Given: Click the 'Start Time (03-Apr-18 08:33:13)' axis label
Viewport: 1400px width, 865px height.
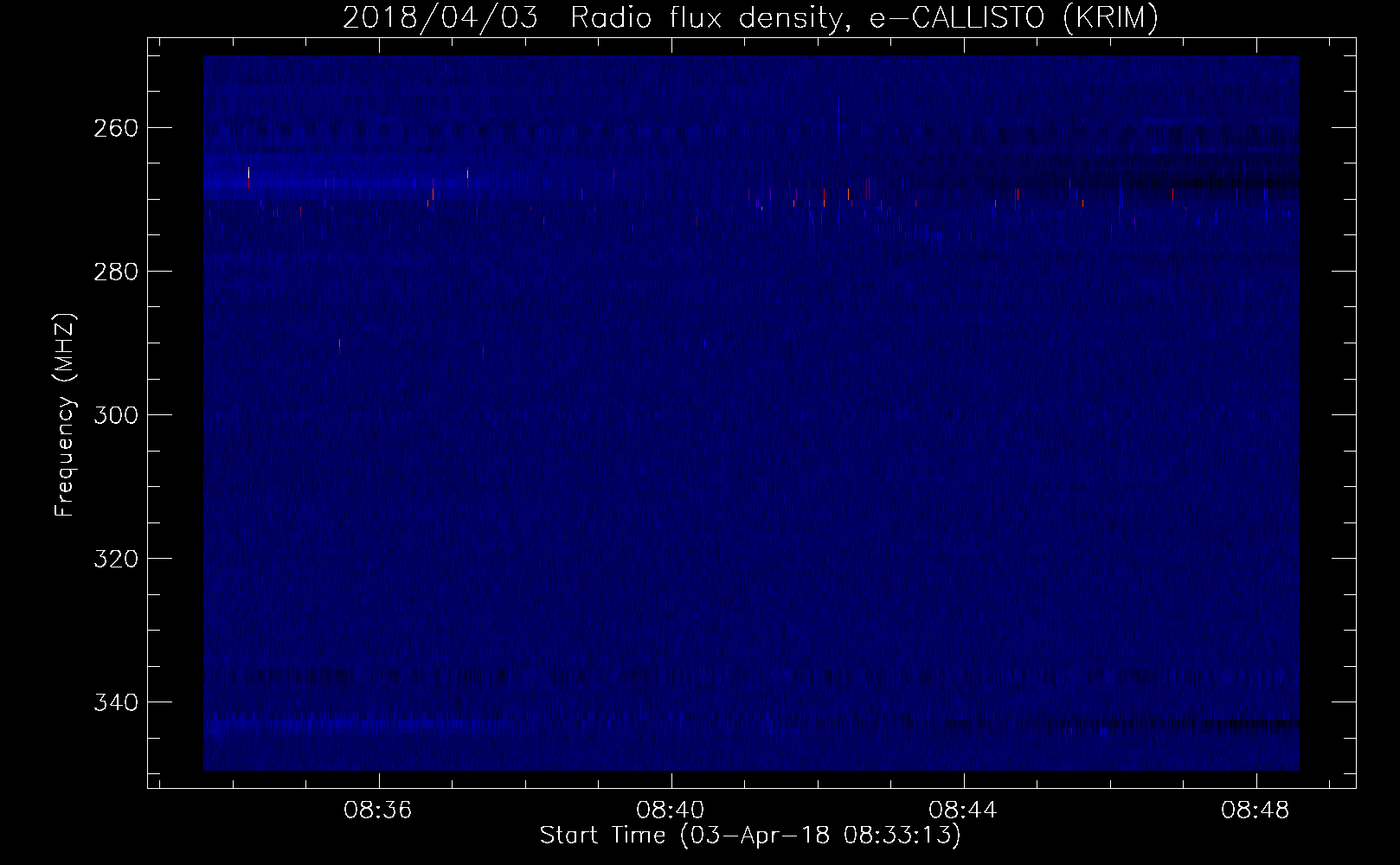Looking at the screenshot, I should coord(750,836).
